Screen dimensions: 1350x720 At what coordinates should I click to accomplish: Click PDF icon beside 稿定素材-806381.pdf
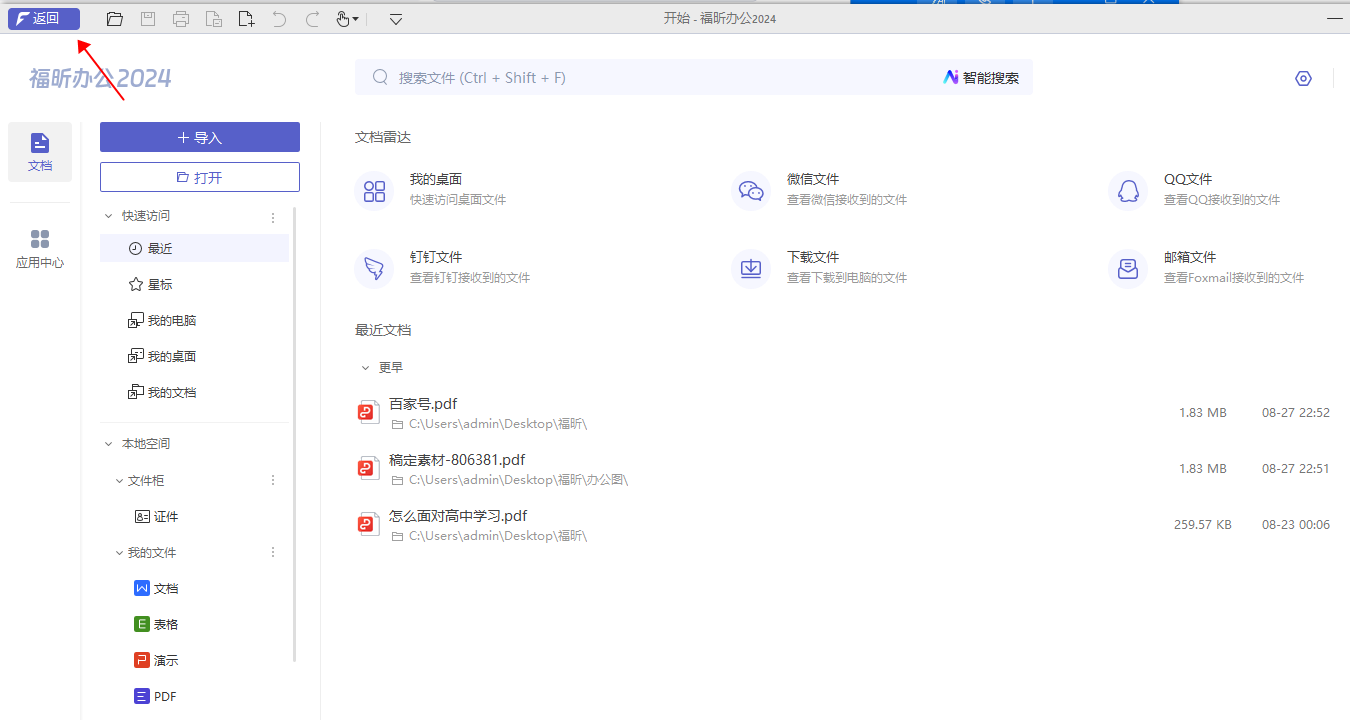369,468
